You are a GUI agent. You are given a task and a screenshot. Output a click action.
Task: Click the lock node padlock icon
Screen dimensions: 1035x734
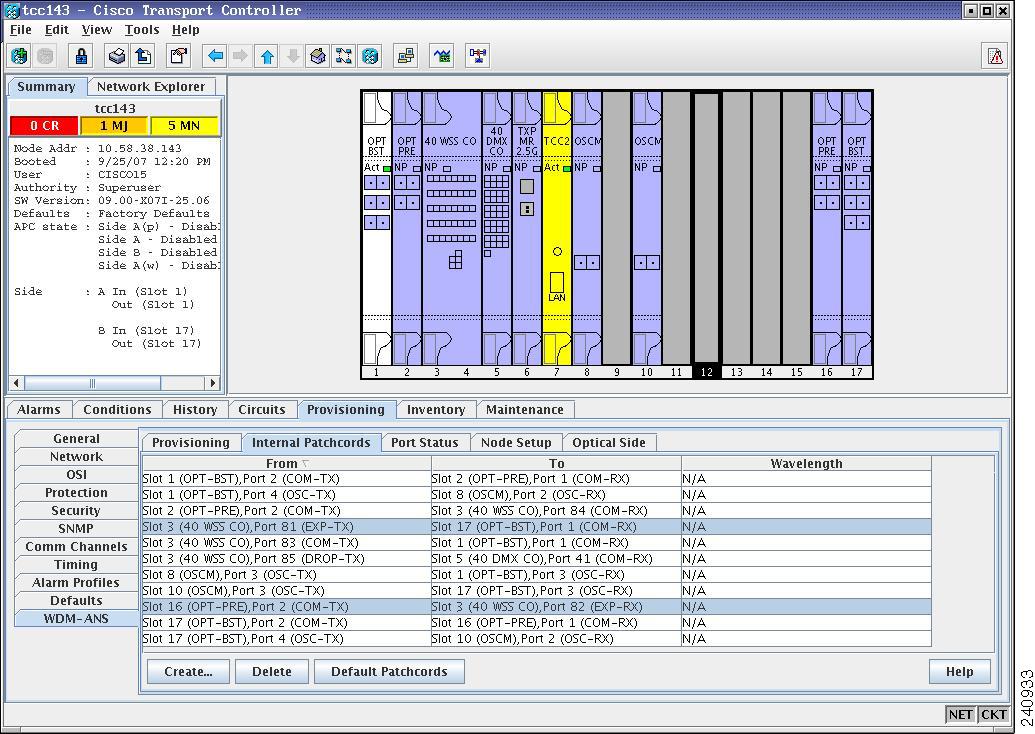tap(81, 56)
